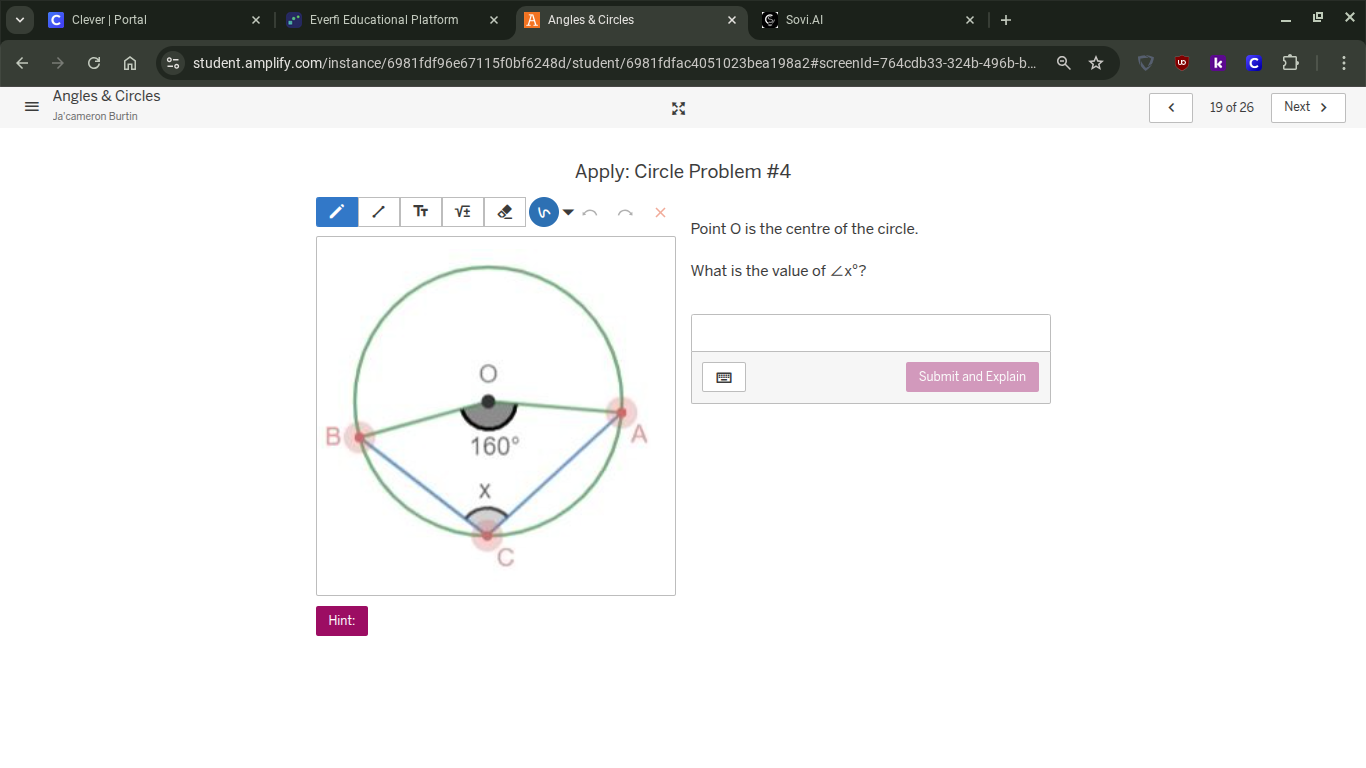
Task: Open the hamburger navigation menu
Action: [x=31, y=107]
